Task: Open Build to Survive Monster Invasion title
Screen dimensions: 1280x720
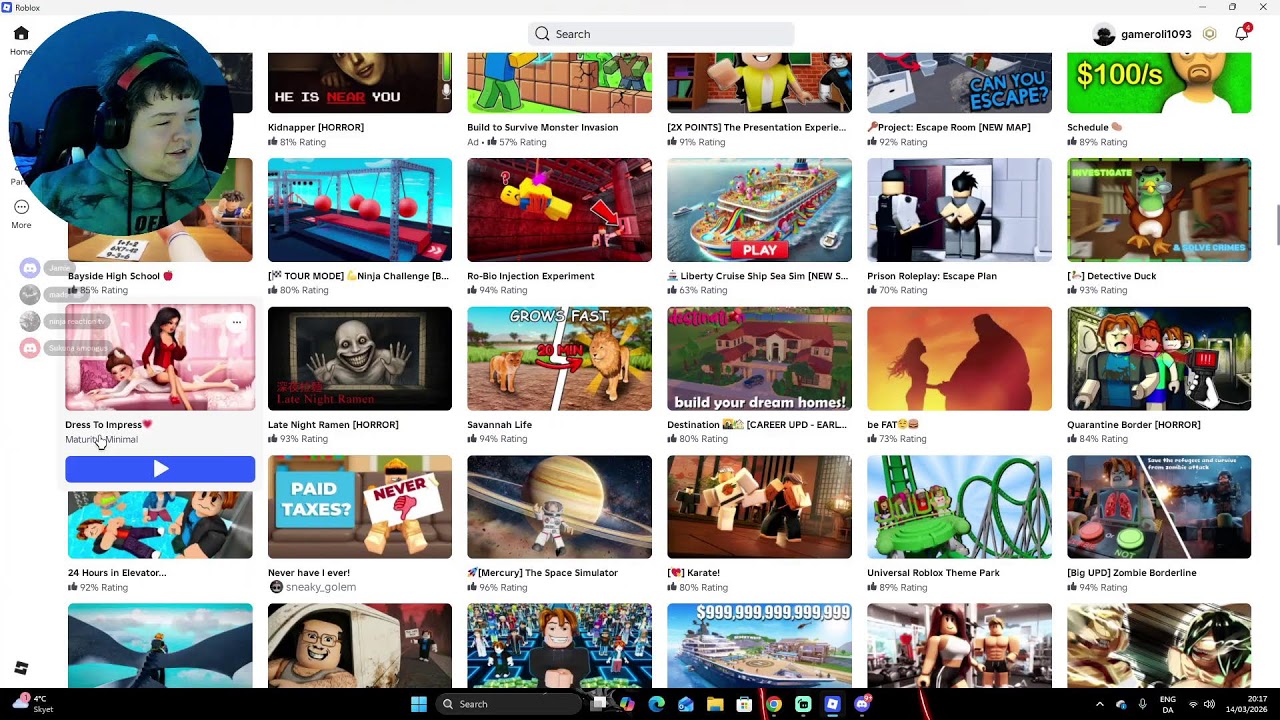Action: tap(543, 127)
